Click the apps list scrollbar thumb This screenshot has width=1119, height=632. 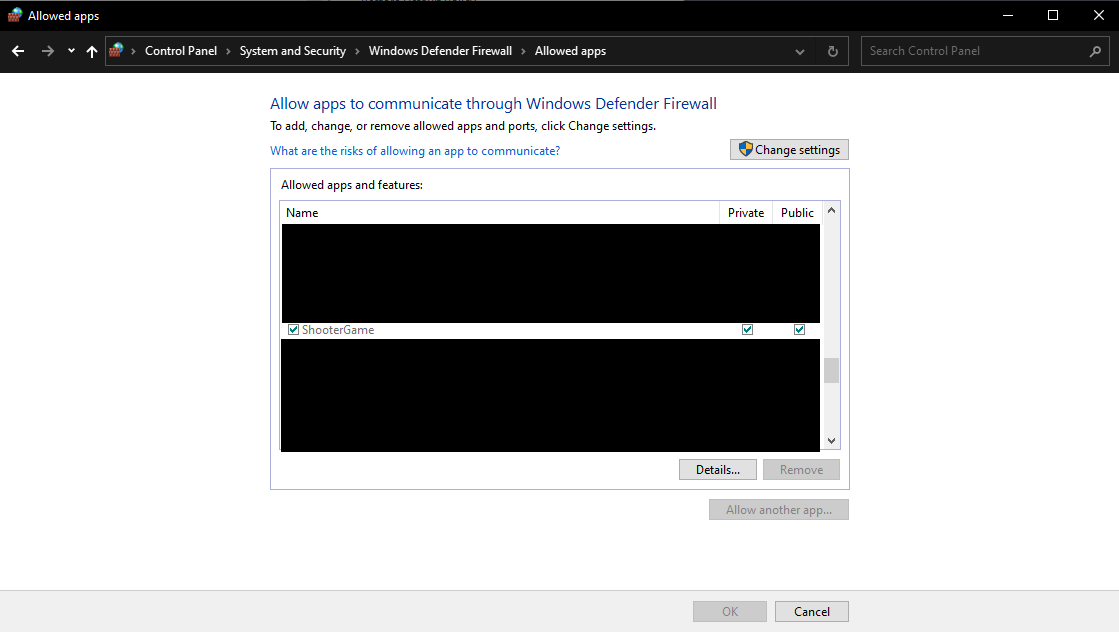(x=831, y=370)
